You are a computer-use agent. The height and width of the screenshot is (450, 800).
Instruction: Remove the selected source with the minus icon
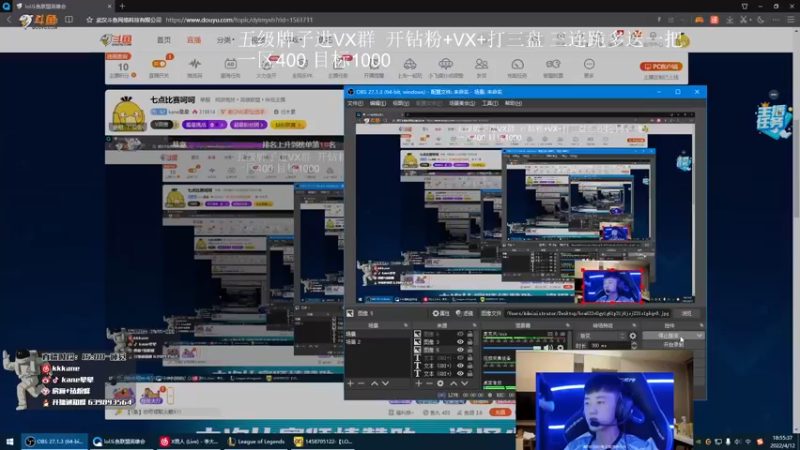pos(429,383)
